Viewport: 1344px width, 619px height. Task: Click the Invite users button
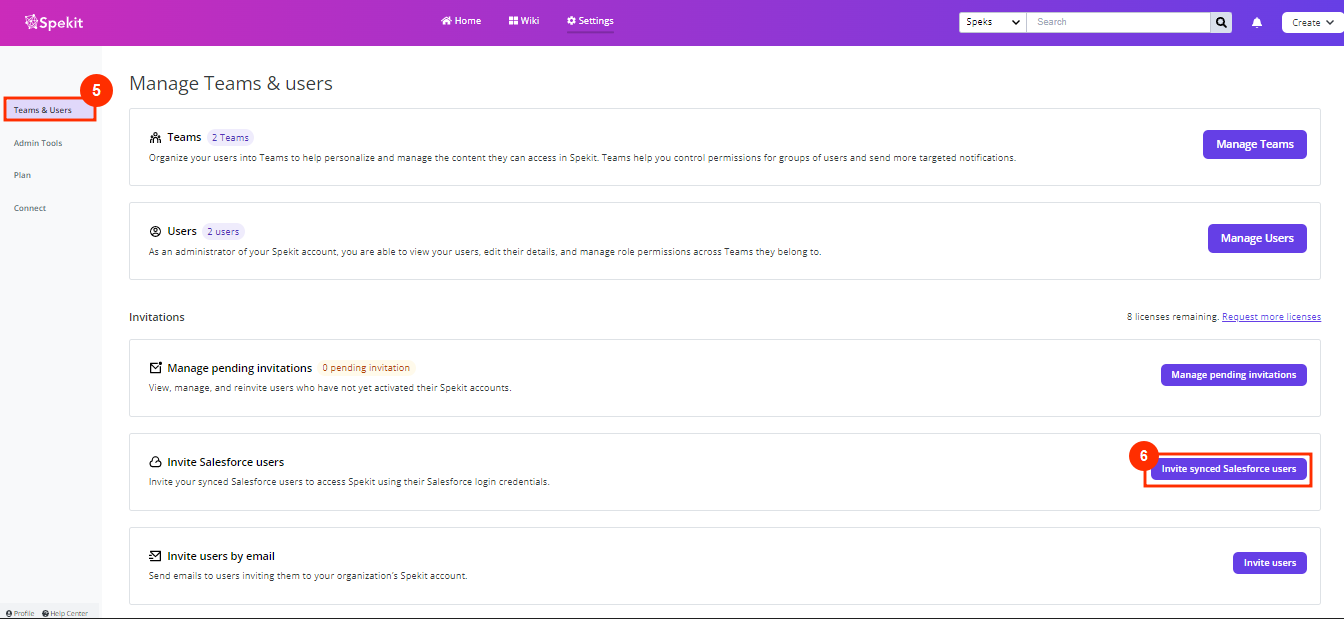pos(1270,563)
